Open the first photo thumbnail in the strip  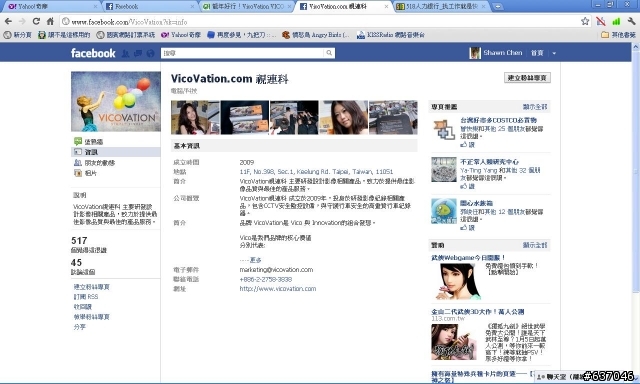(195, 118)
